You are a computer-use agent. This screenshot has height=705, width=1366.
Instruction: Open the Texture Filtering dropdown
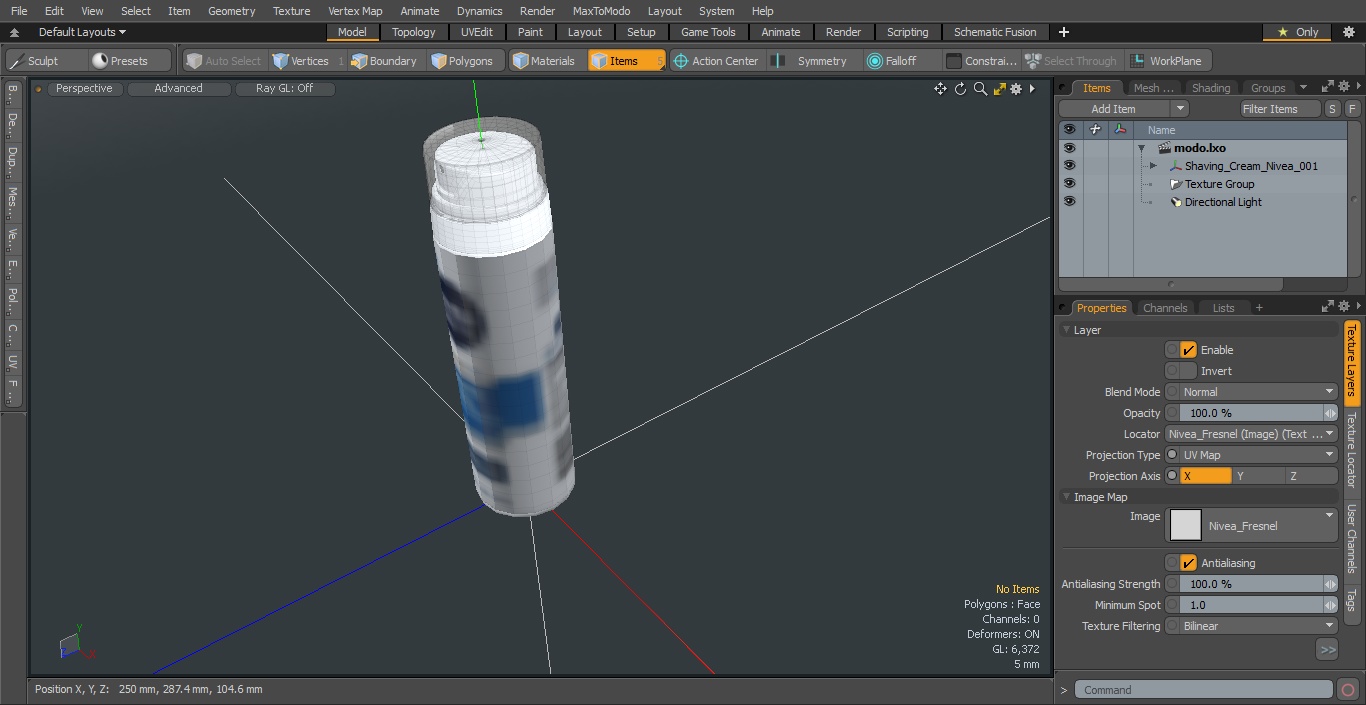1258,626
